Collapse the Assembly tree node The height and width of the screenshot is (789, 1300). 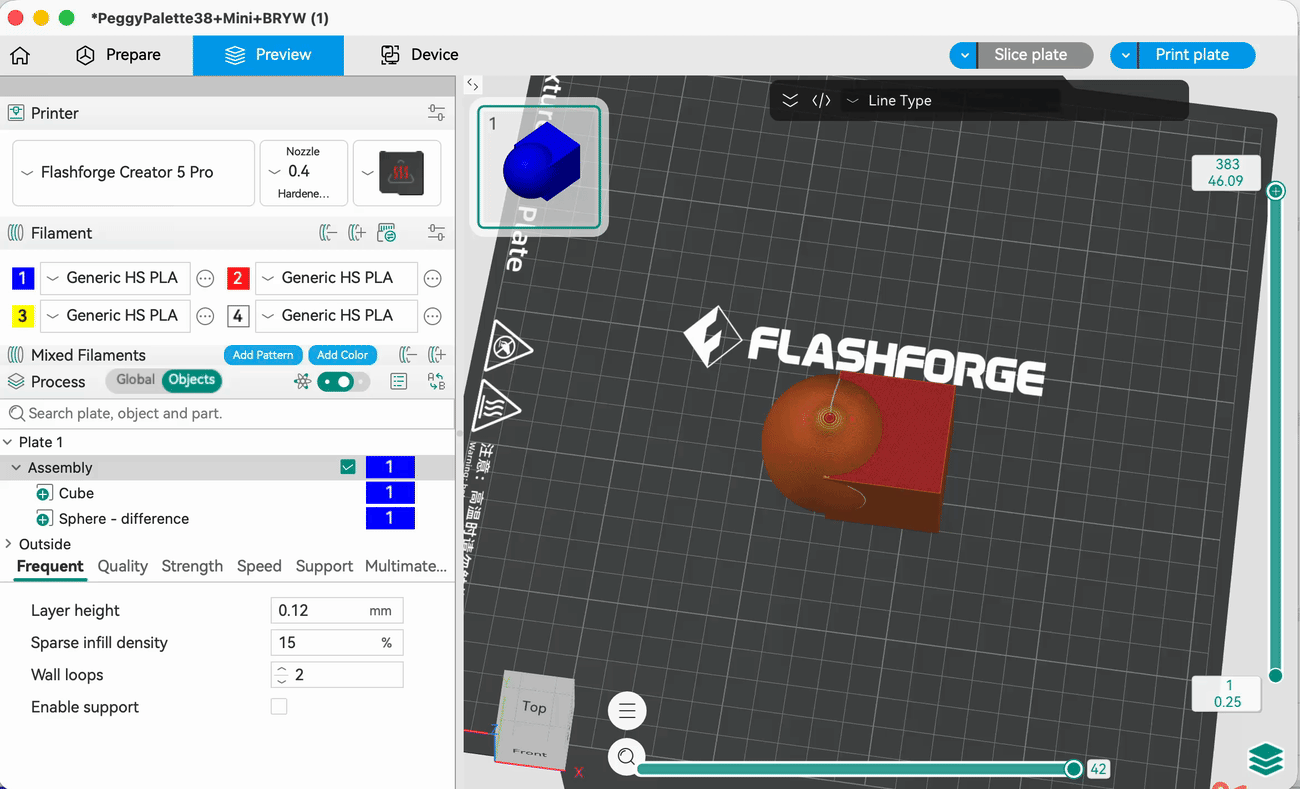(x=16, y=468)
